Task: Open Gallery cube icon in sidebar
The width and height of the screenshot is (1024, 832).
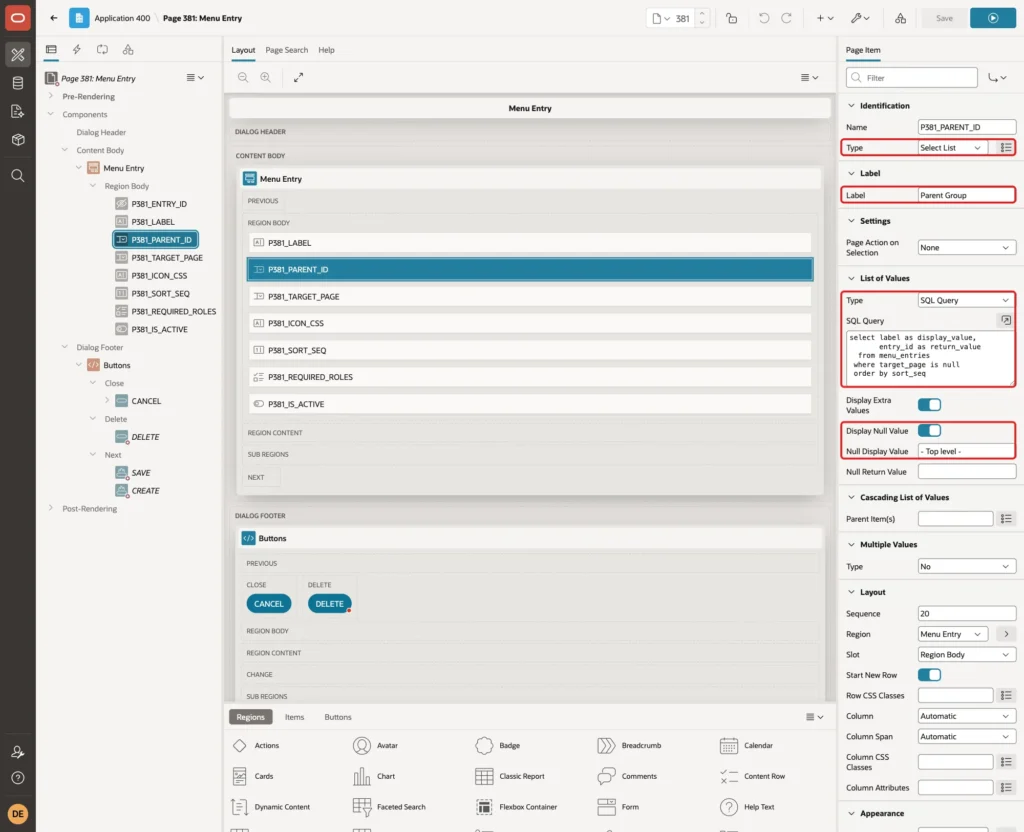Action: (x=18, y=140)
